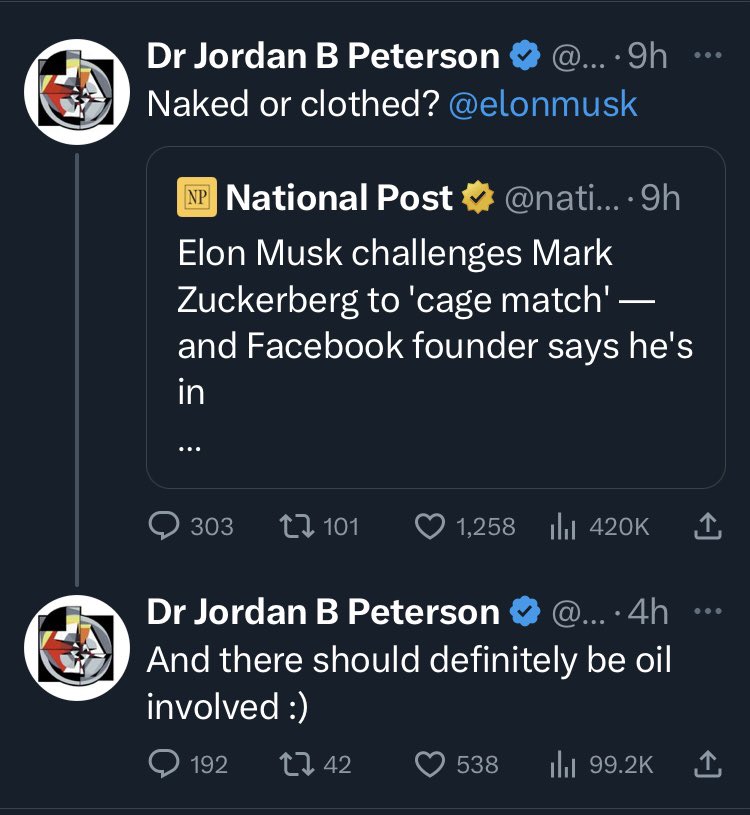Open more options for the 4h tweet

click(x=708, y=611)
